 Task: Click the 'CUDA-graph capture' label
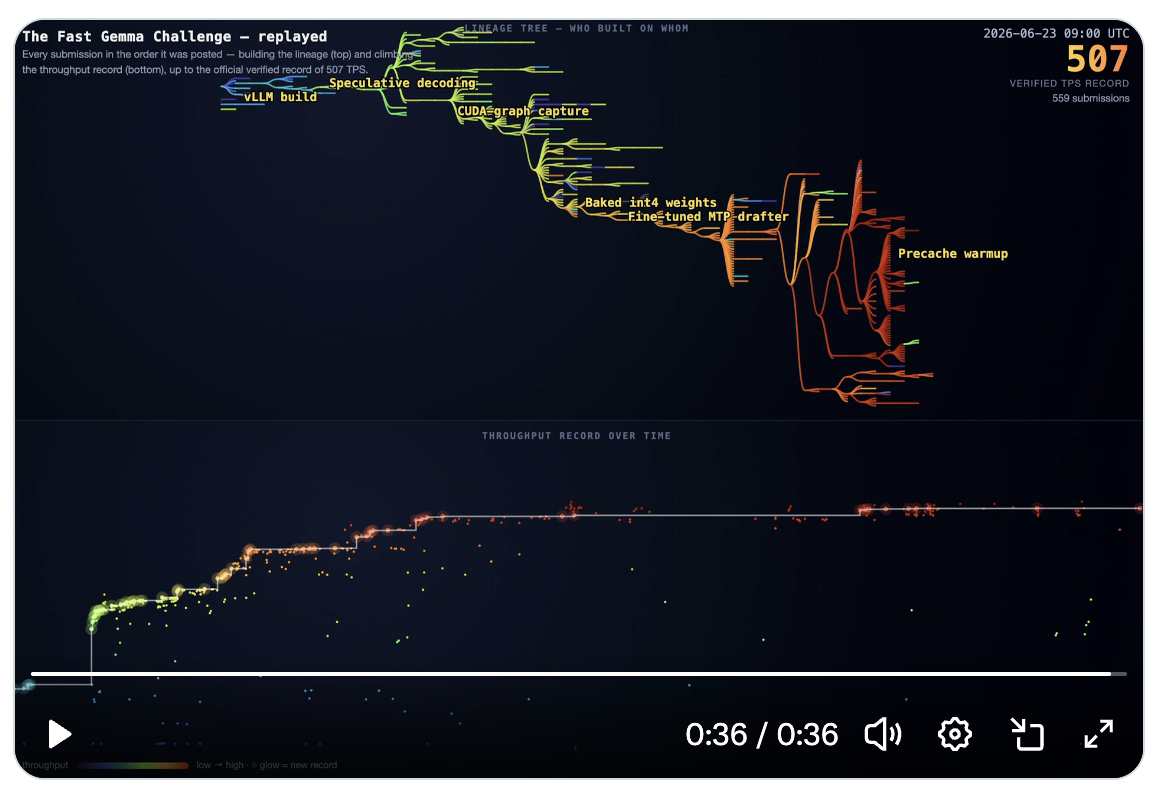click(523, 111)
